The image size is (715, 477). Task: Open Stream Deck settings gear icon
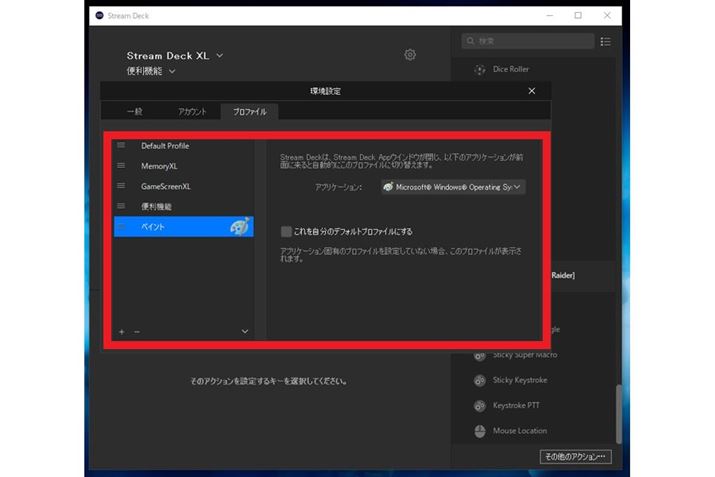coord(410,55)
